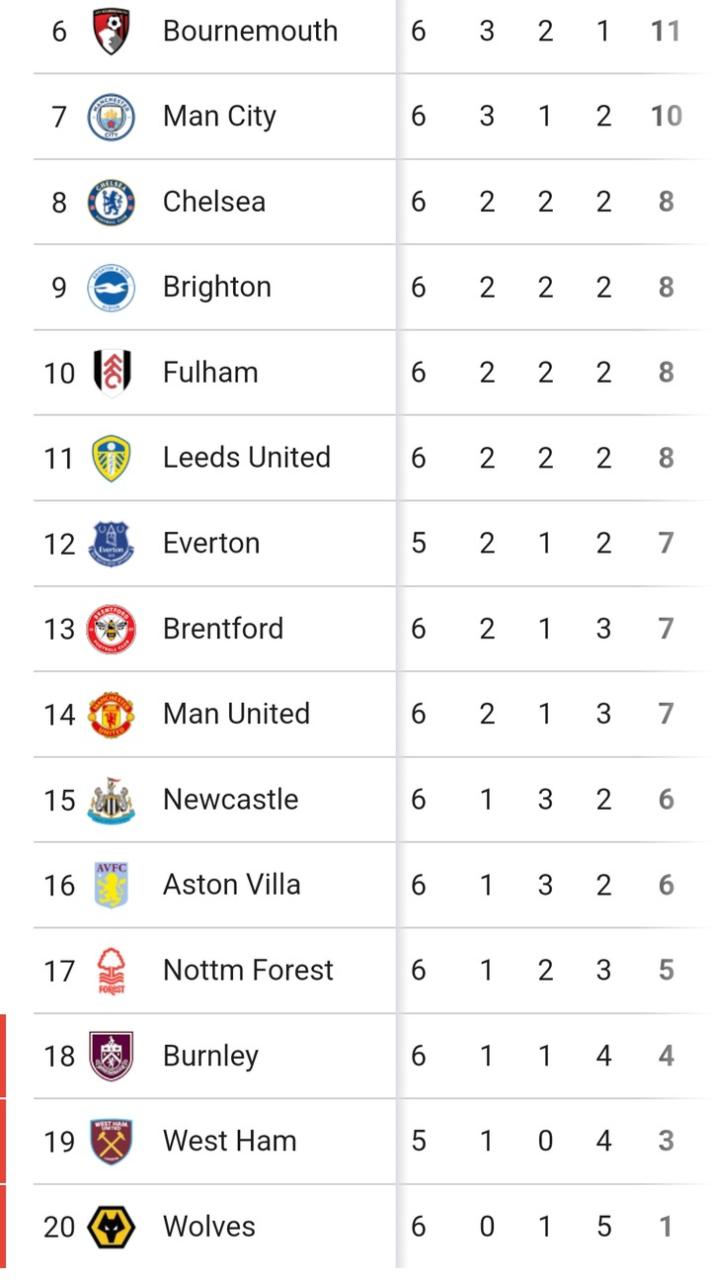Tap the Fulham club crest
This screenshot has width=711, height=1280.
coord(111,373)
